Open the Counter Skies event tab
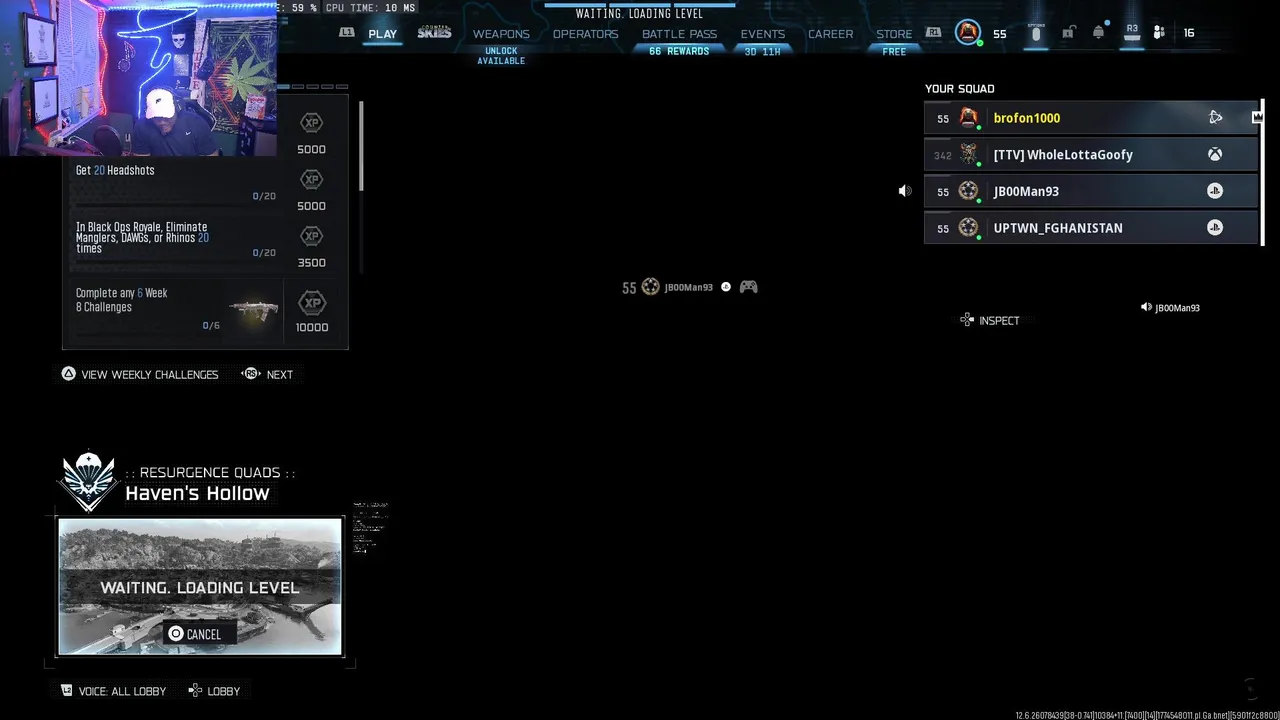Image resolution: width=1280 pixels, height=720 pixels. click(x=434, y=33)
